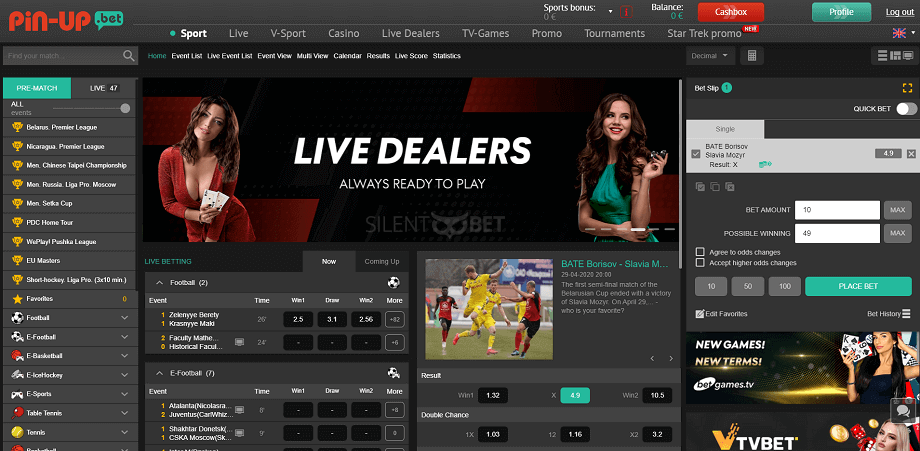Screen dimensions: 920x451
Task: Click the Find your match search field
Action: pyautogui.click(x=63, y=56)
